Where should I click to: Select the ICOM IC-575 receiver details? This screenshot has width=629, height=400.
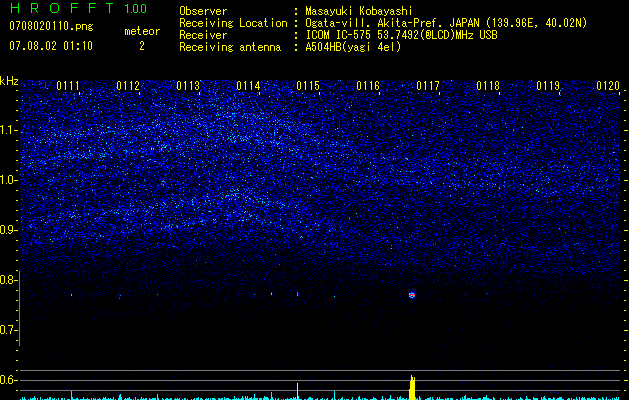click(x=401, y=35)
